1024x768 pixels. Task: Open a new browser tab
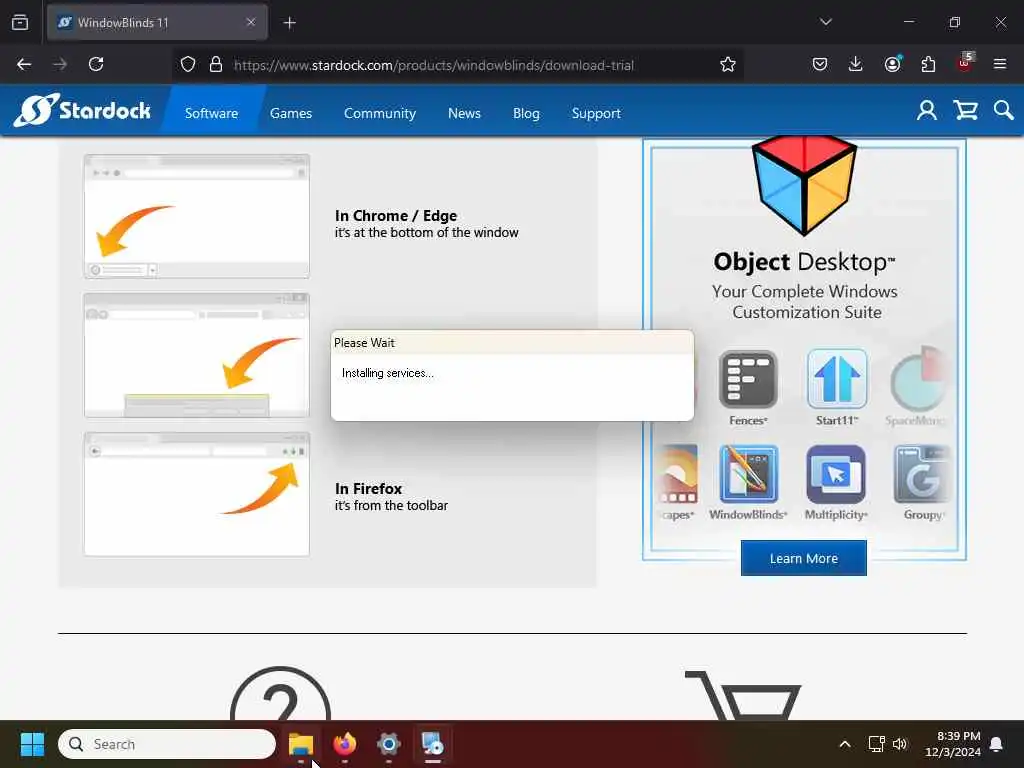[289, 23]
